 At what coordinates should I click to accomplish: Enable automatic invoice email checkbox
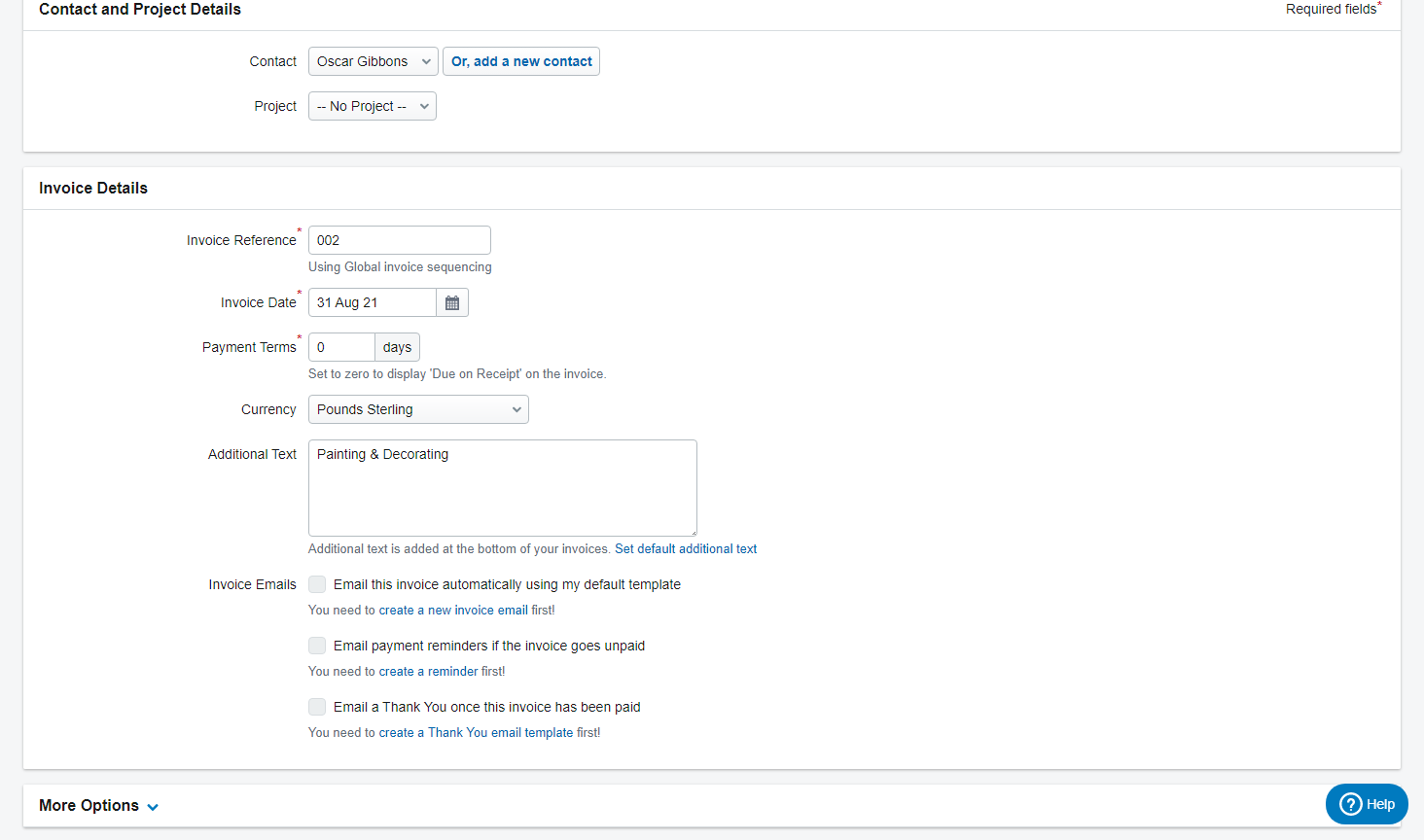(x=317, y=584)
